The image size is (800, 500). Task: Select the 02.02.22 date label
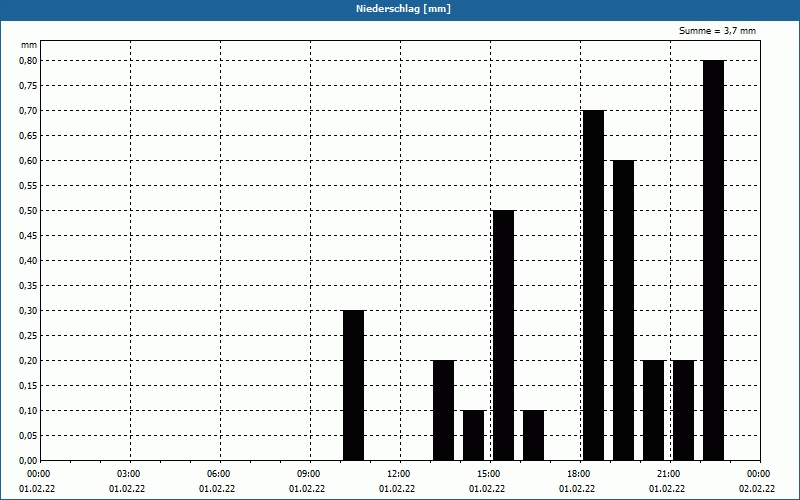pos(757,489)
